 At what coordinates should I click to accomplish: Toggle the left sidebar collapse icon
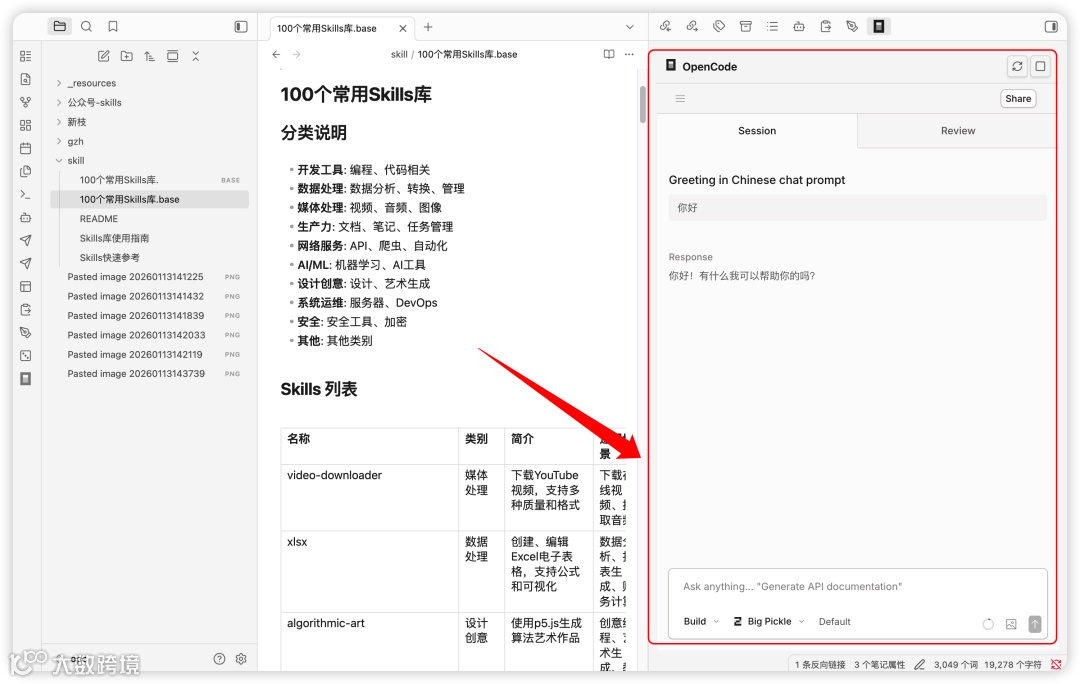pos(241,27)
